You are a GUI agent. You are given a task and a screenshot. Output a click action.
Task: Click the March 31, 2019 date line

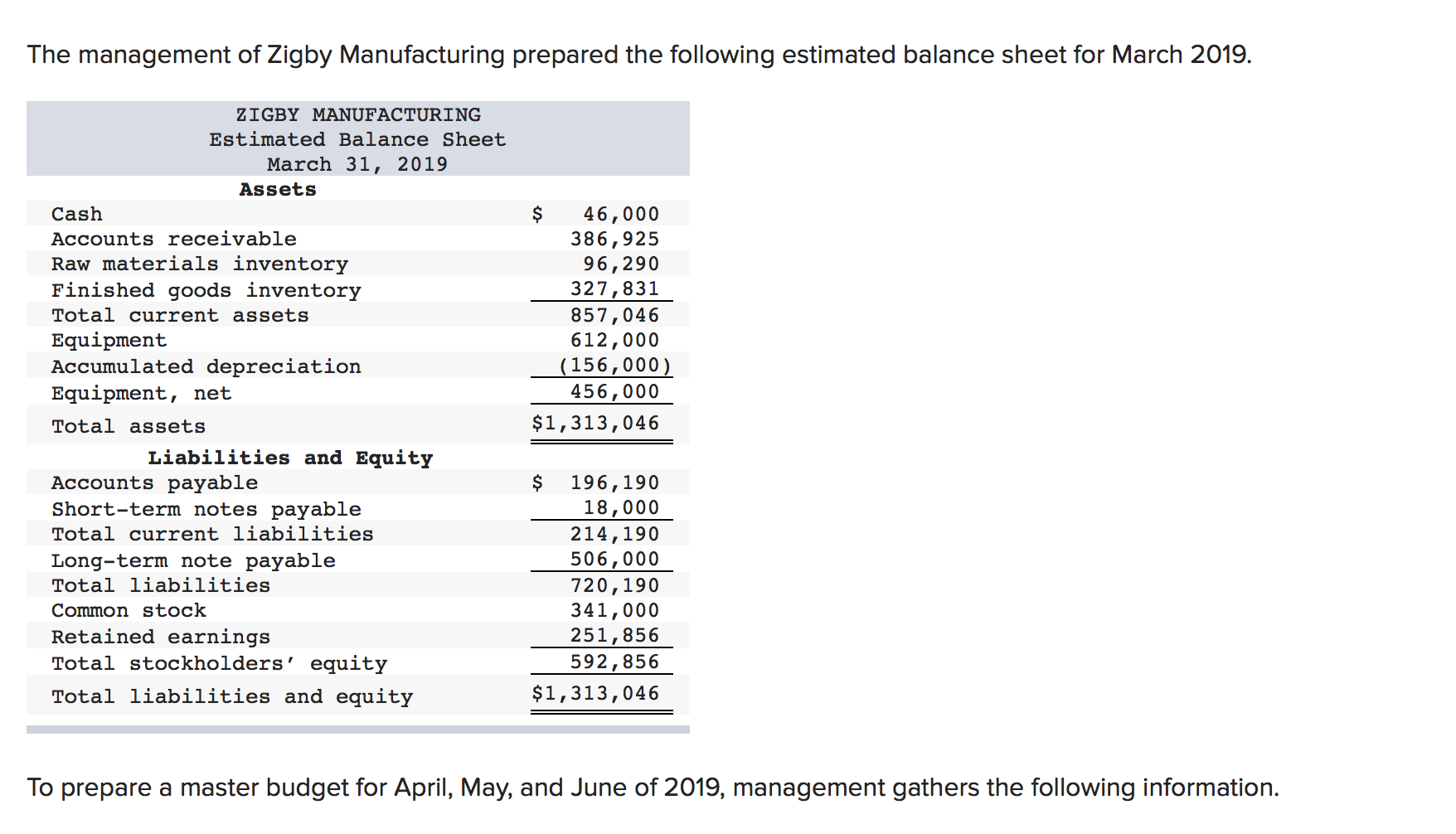(x=357, y=164)
